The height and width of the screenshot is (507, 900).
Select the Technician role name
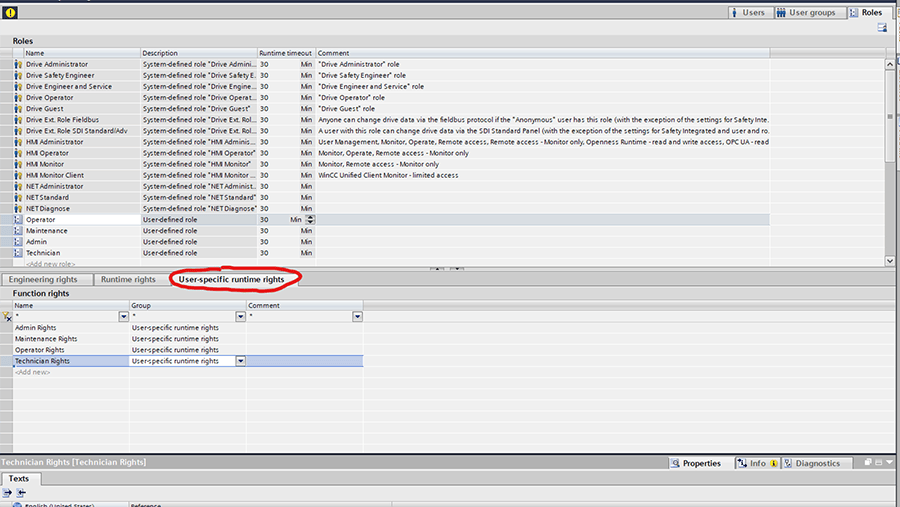tap(43, 253)
